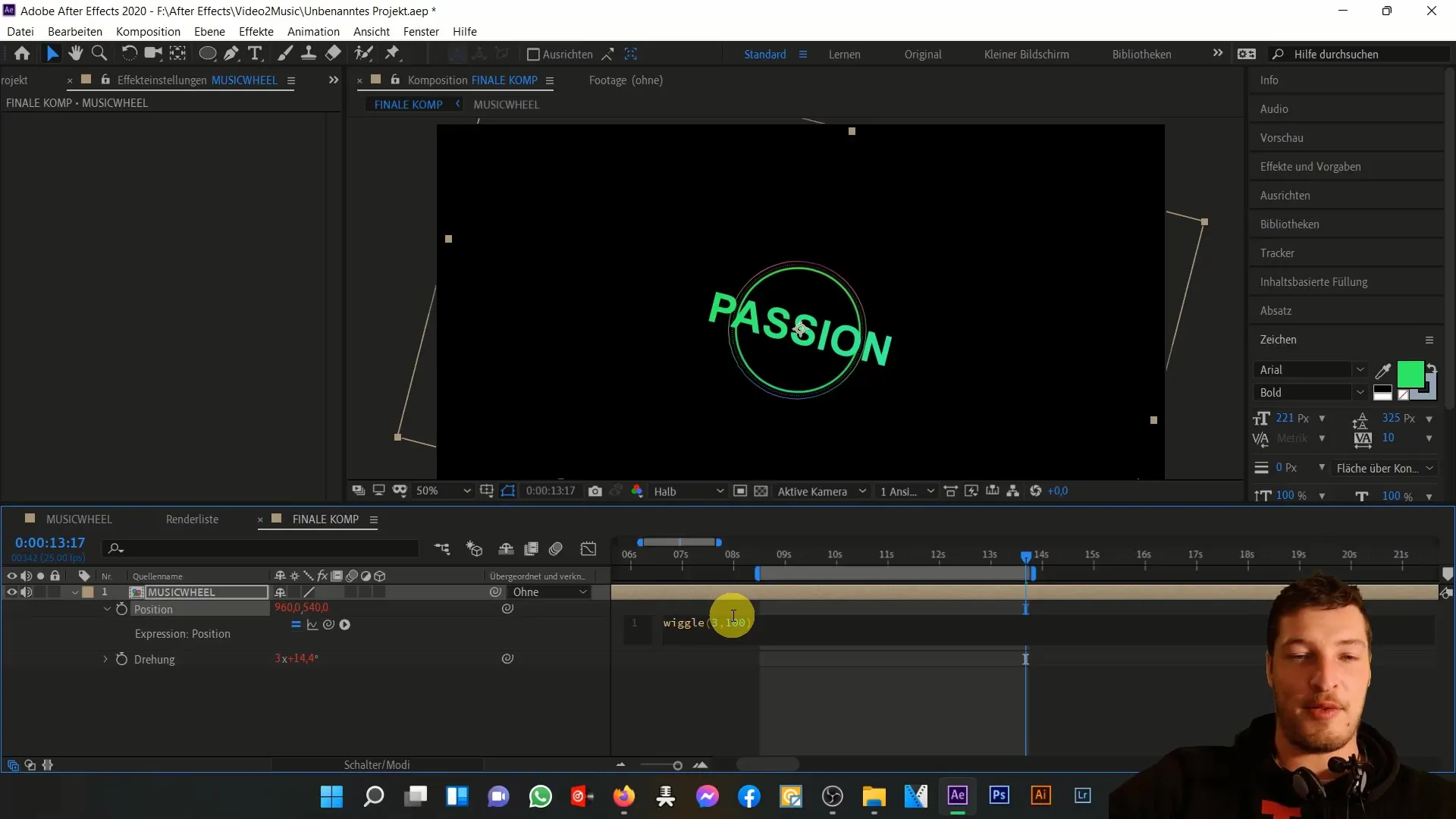Open the MUSICWHEEL breadcrumb in comp viewer
The height and width of the screenshot is (819, 1456).
tap(506, 105)
